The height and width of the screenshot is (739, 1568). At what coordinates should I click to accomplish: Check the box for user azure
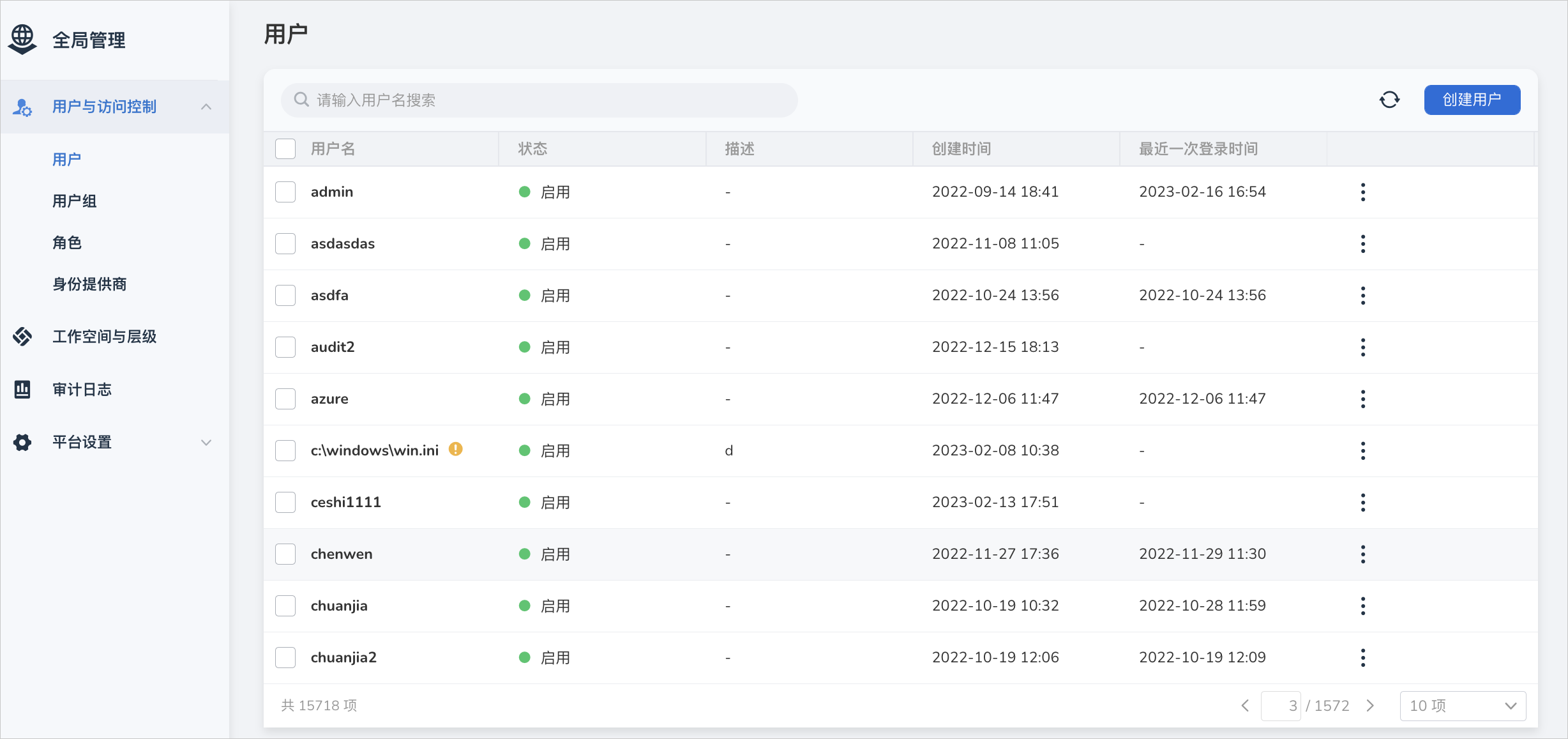(285, 399)
